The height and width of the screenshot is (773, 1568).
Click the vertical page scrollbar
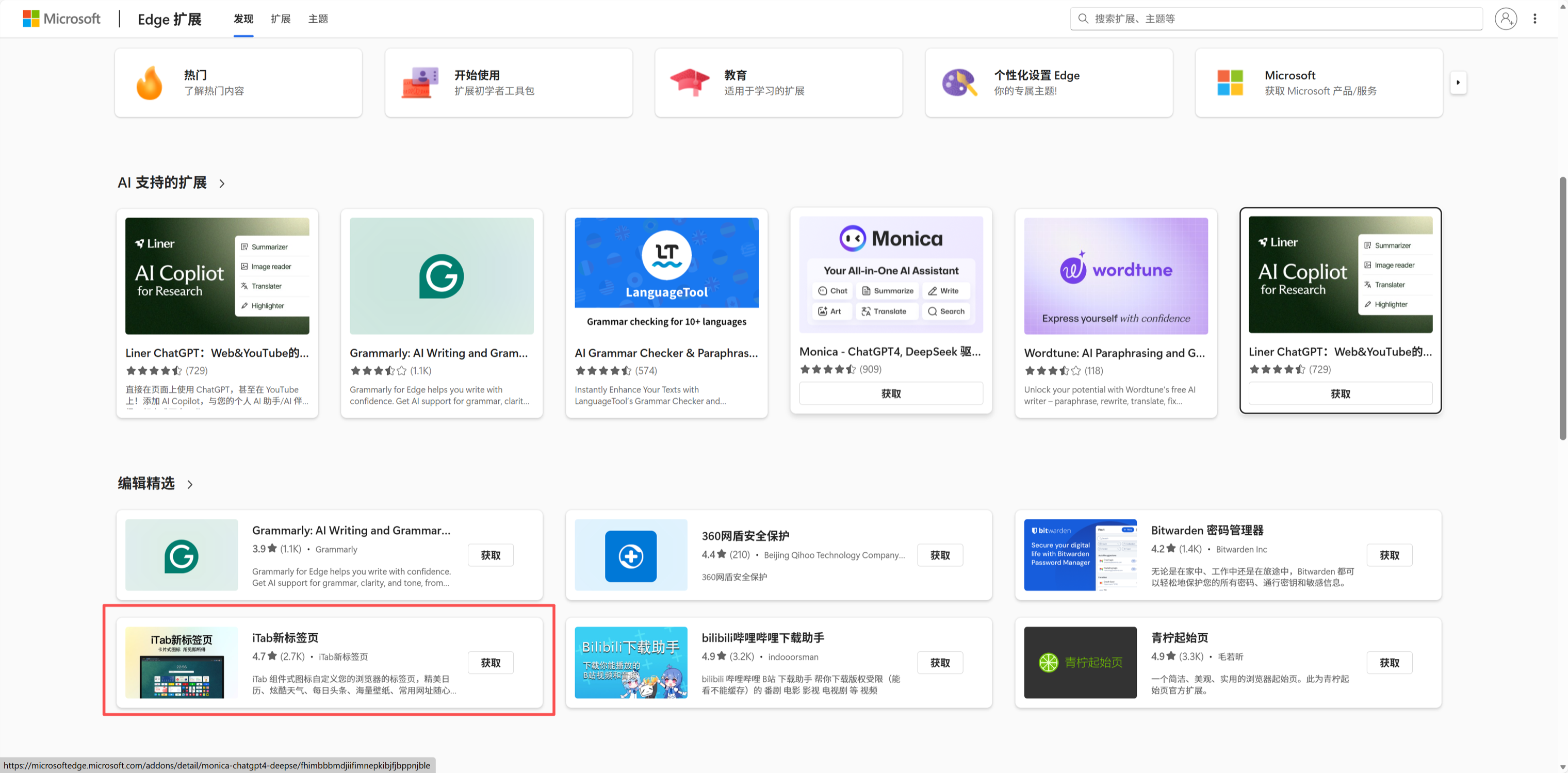coord(1562,304)
